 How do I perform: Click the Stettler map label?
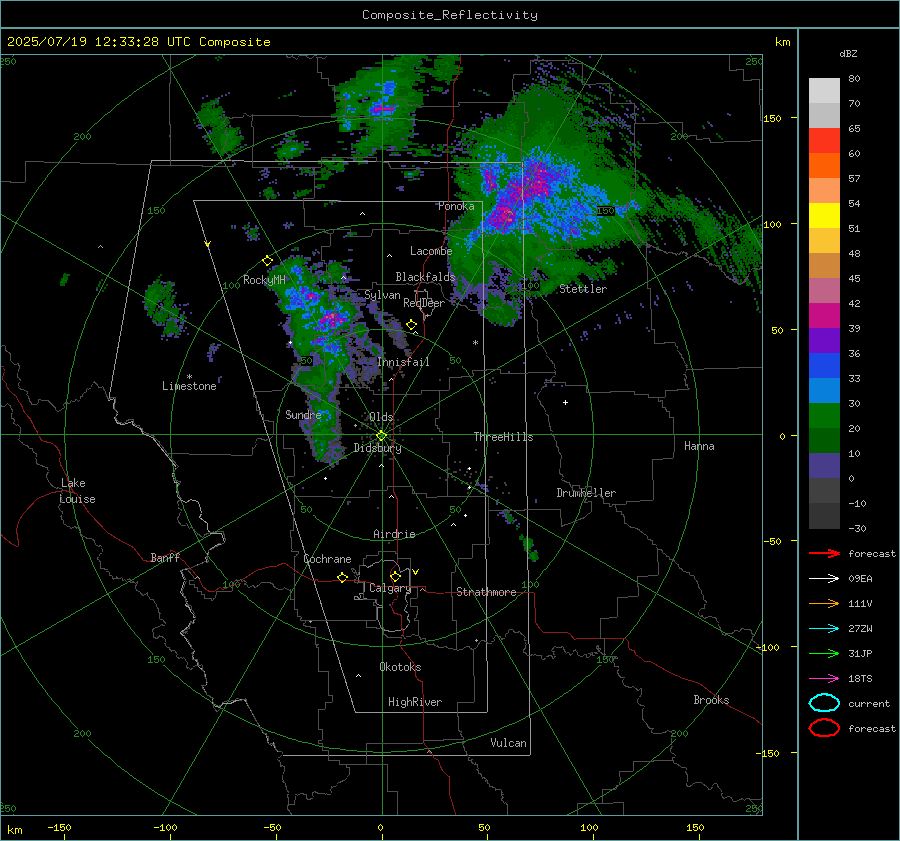583,289
